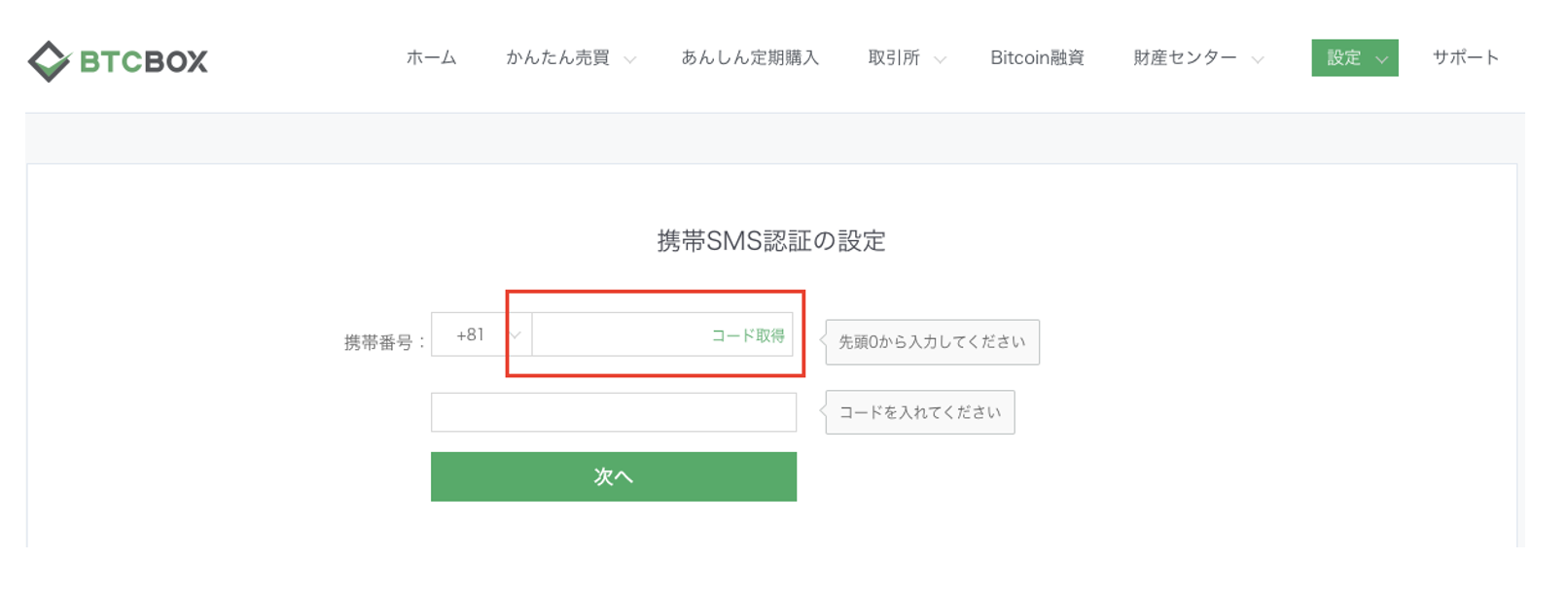Open the 財産センター dropdown chevron

click(1257, 60)
